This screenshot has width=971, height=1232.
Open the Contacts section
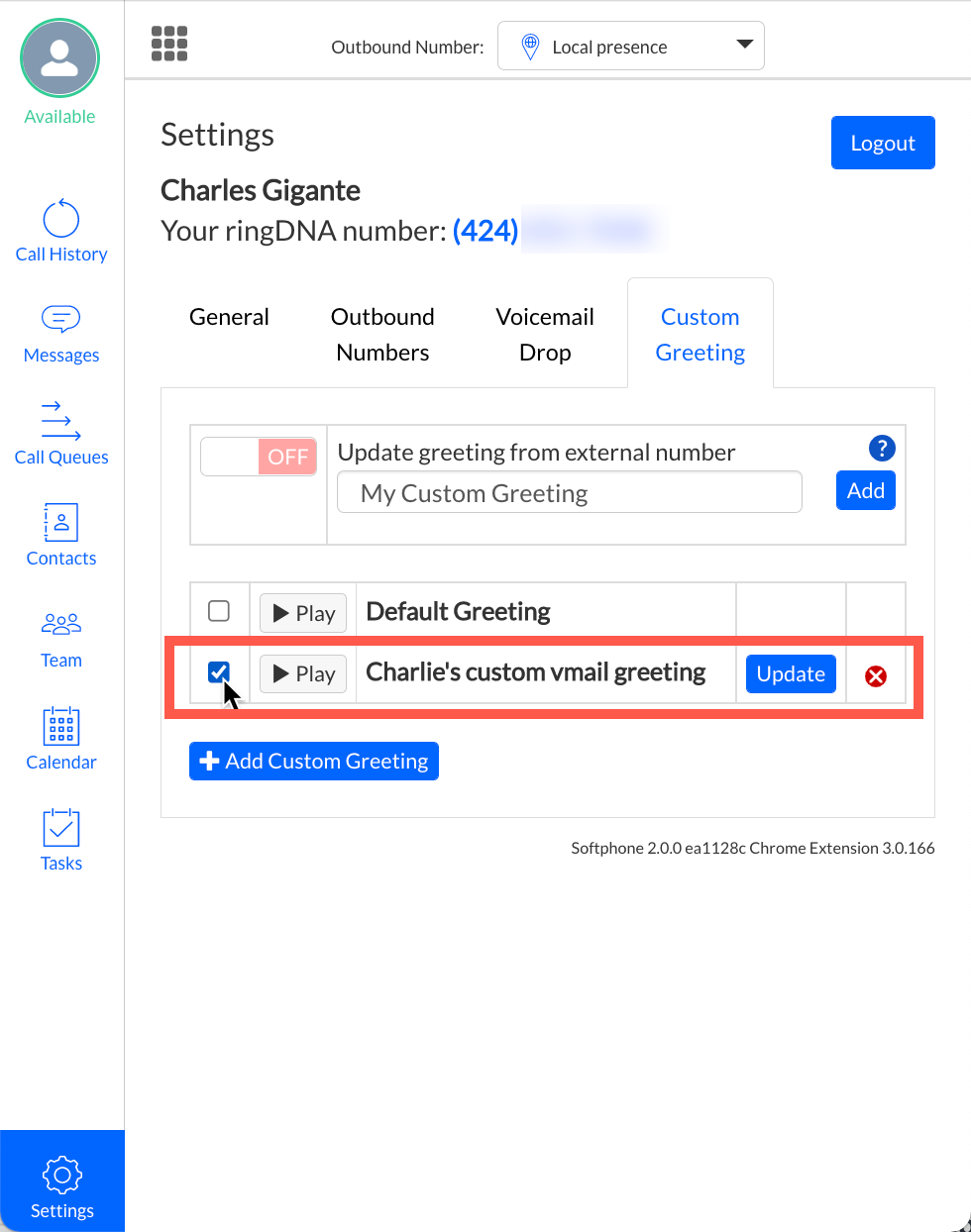pyautogui.click(x=61, y=536)
